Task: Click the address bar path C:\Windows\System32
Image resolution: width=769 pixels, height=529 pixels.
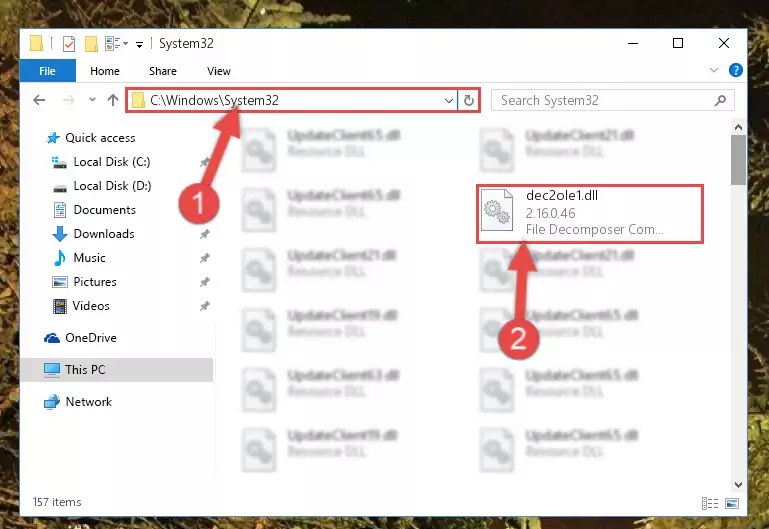Action: pos(214,101)
